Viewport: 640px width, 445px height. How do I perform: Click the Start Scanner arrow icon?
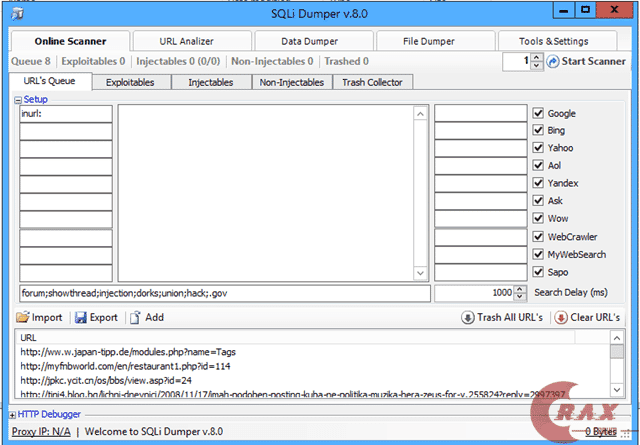pos(553,62)
